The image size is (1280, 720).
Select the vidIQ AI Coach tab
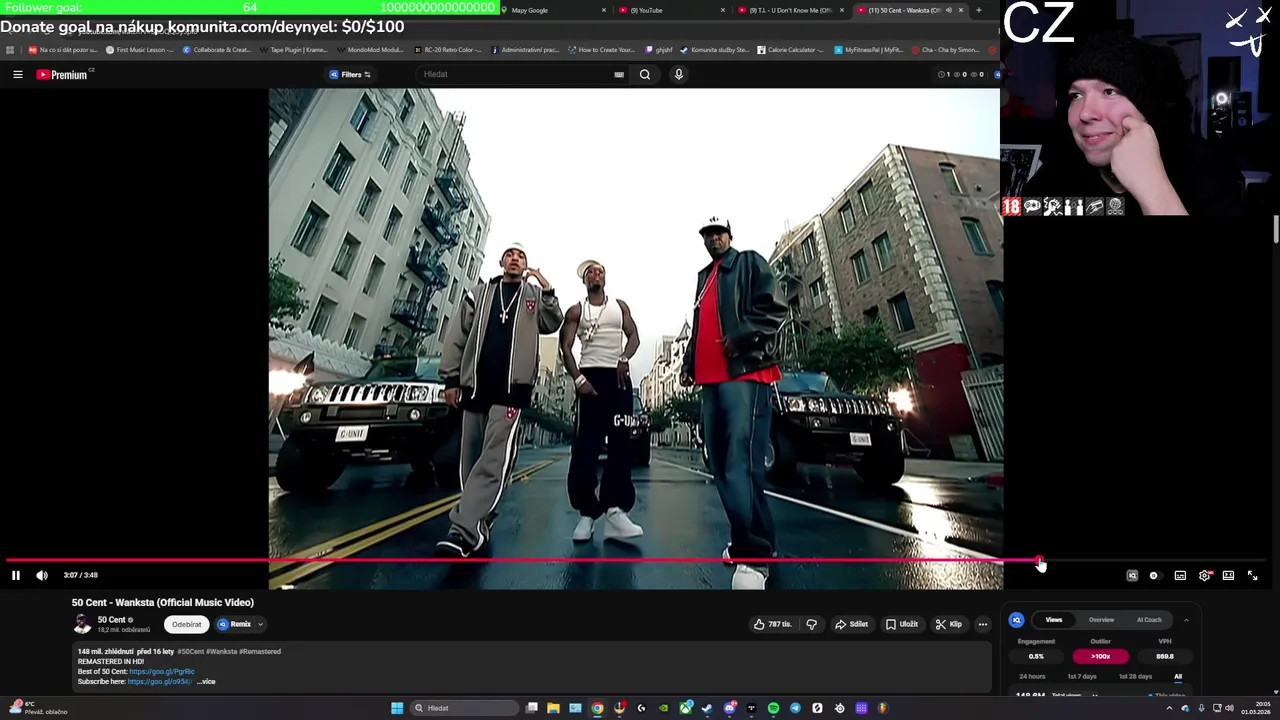pos(1149,620)
